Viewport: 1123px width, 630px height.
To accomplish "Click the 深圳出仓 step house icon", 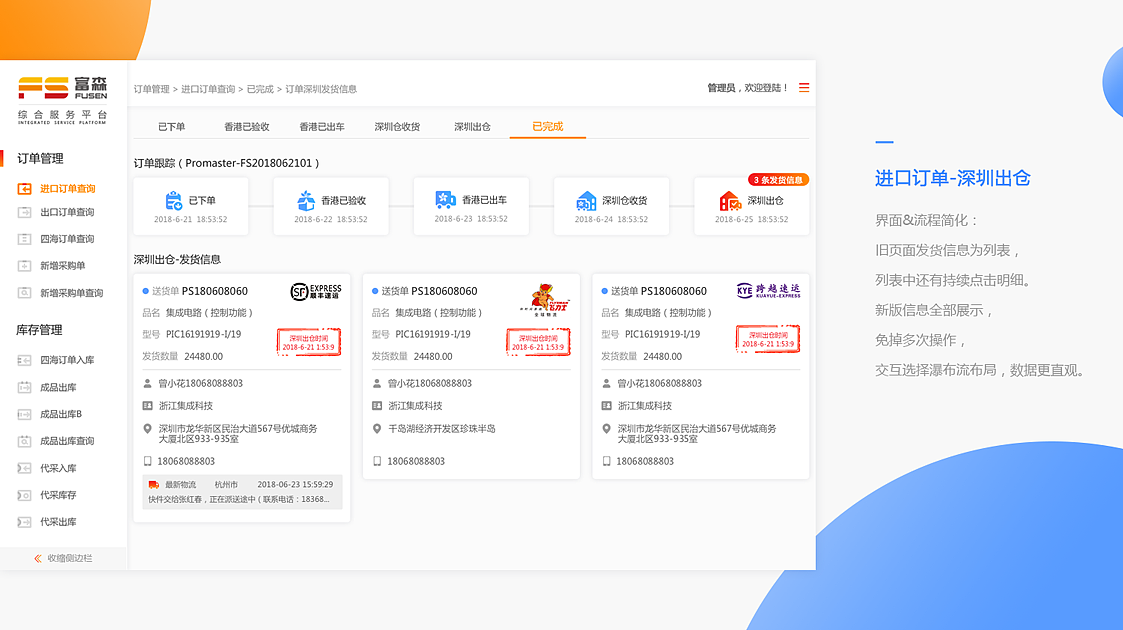I will click(x=730, y=200).
